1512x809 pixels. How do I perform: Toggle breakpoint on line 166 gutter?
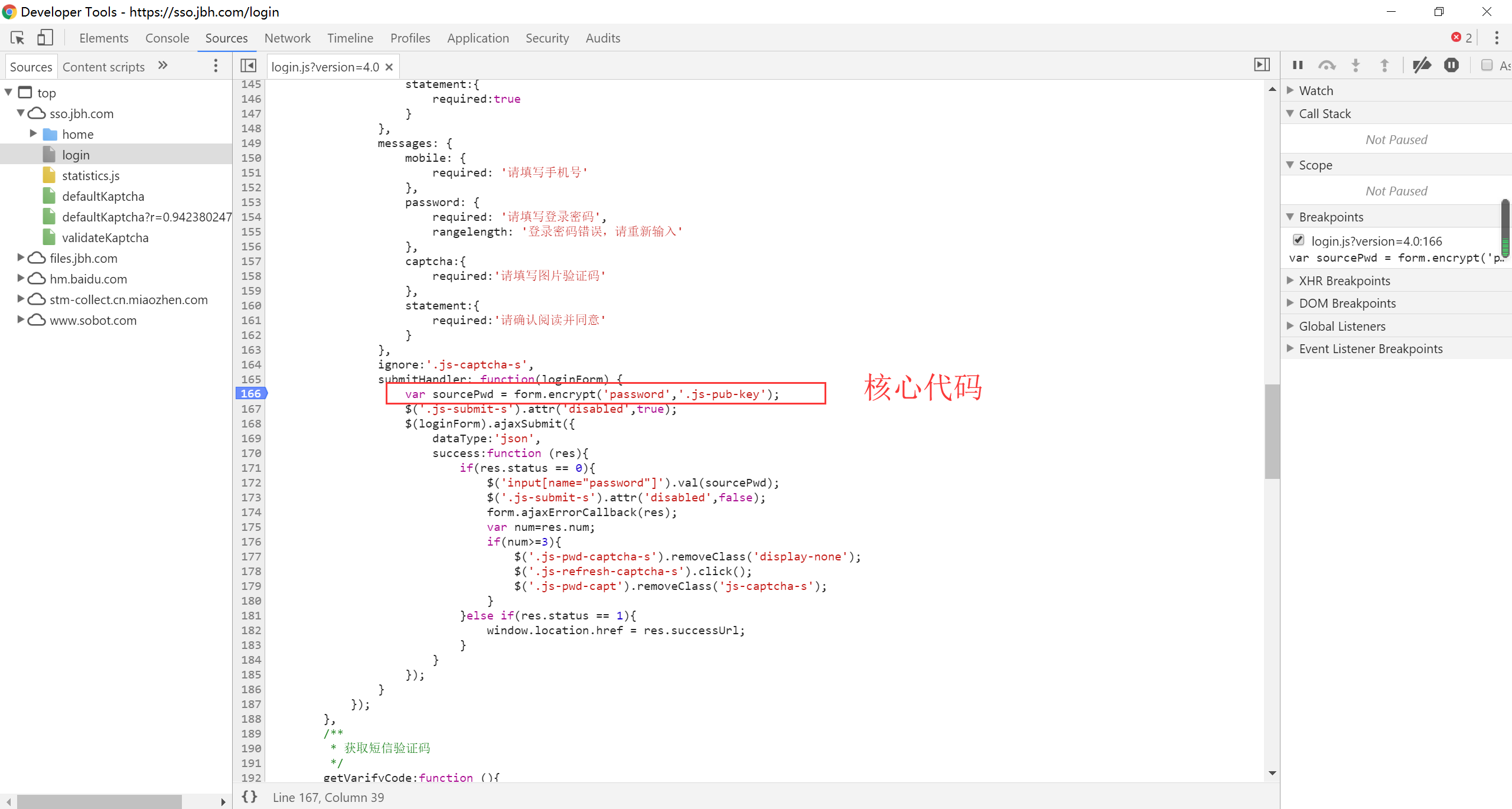[x=251, y=394]
